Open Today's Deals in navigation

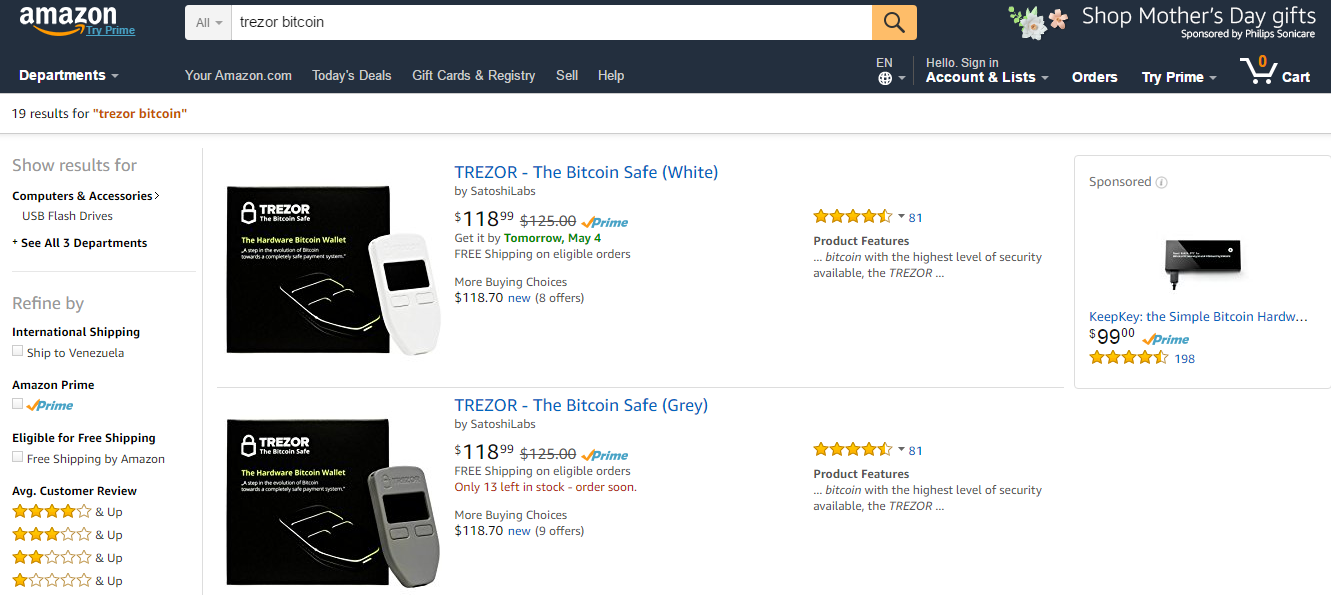pos(352,75)
